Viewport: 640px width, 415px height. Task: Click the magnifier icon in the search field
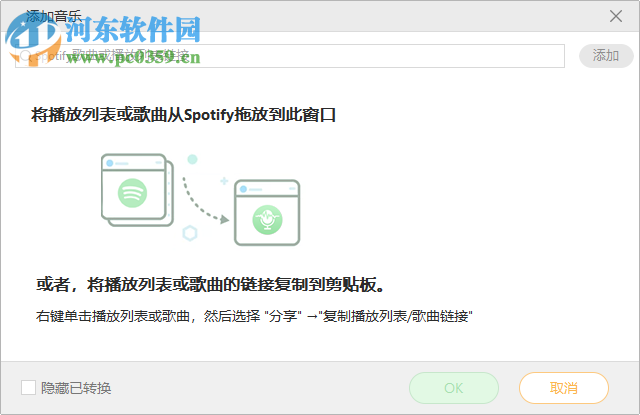[x=25, y=56]
